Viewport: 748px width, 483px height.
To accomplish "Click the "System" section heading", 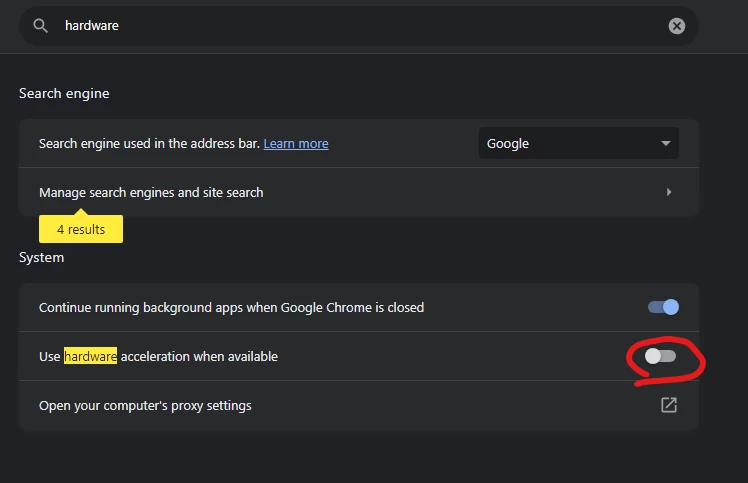I will pos(41,257).
